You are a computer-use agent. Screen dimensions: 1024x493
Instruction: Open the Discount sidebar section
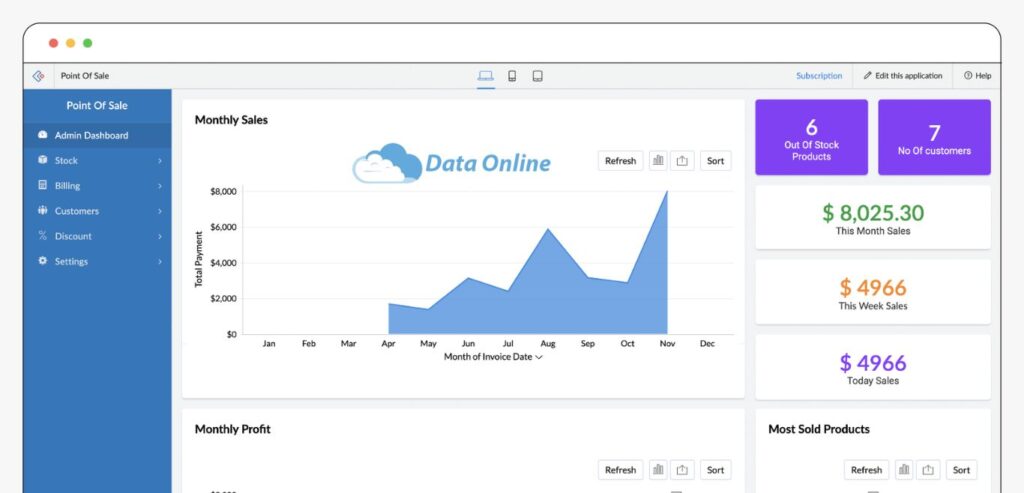coord(97,236)
